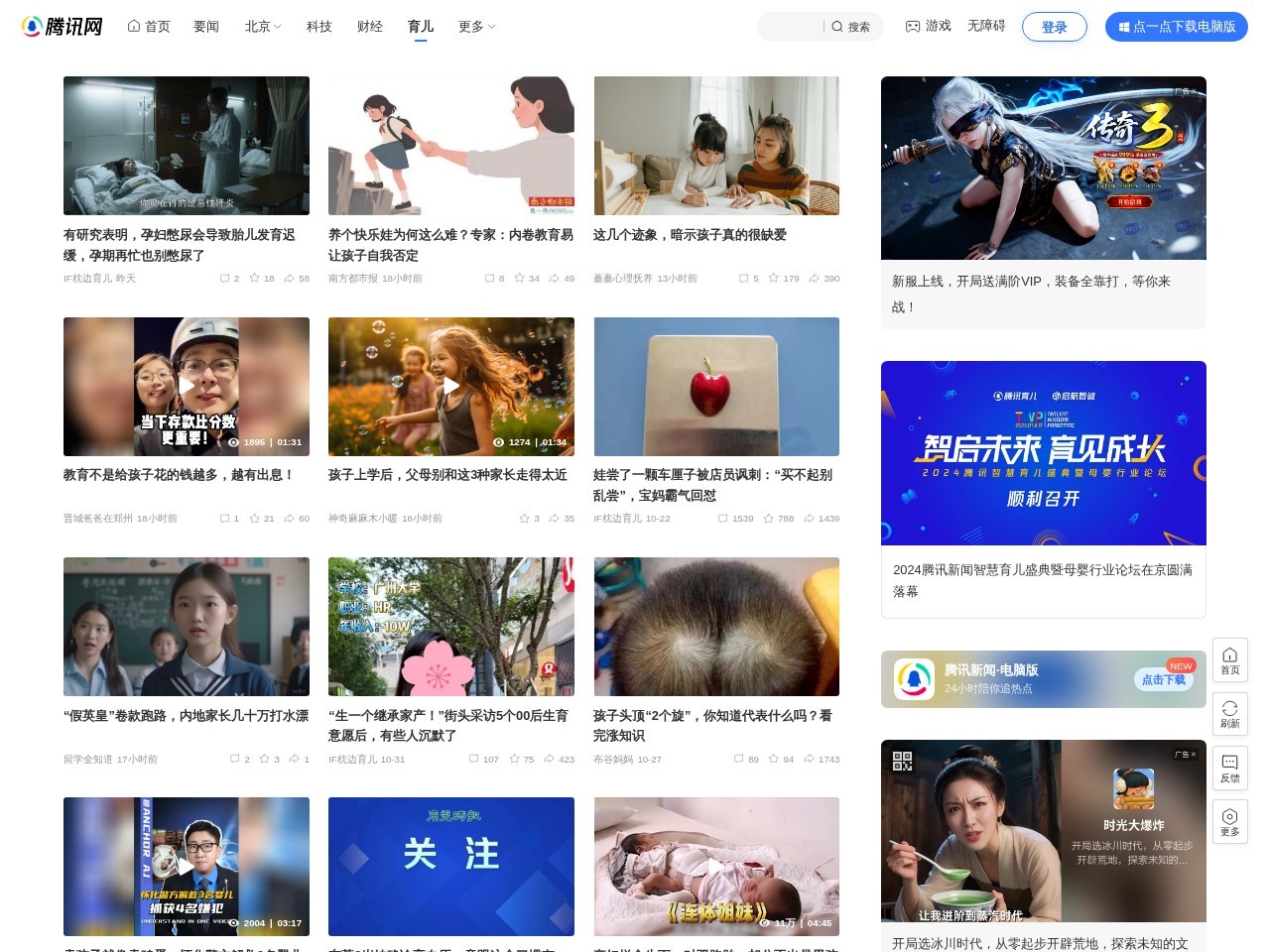Open the 游戏 link in header

(x=929, y=26)
